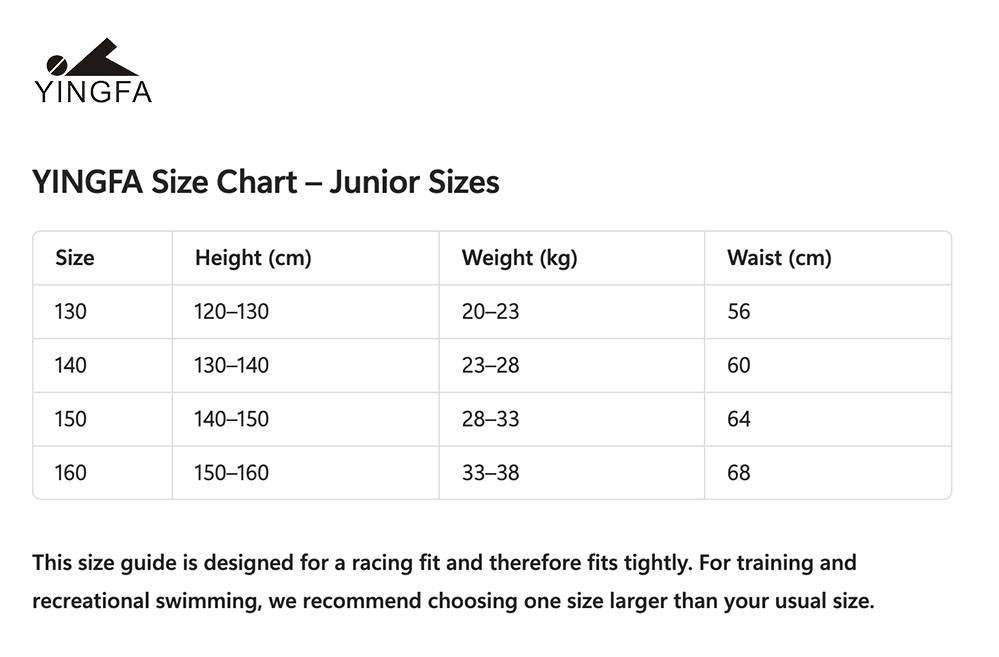Click the racing fit note paragraph
This screenshot has width=999, height=657.
pyautogui.click(x=453, y=582)
